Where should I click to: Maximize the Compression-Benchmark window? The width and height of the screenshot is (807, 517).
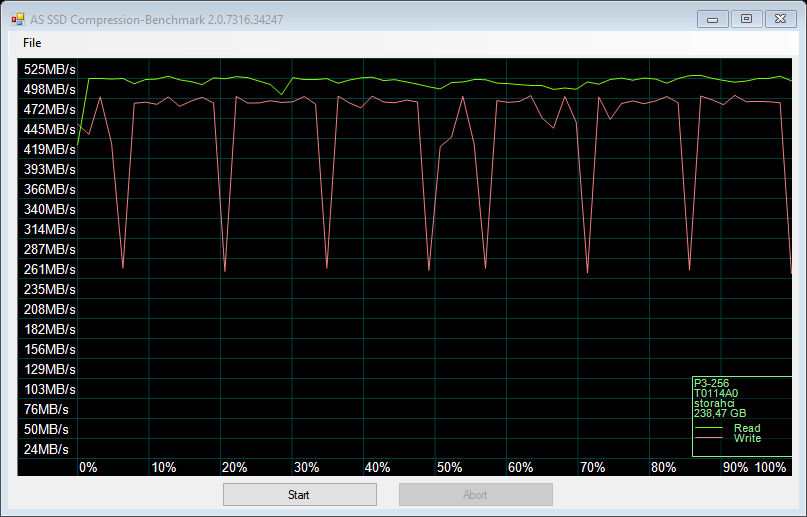[745, 18]
